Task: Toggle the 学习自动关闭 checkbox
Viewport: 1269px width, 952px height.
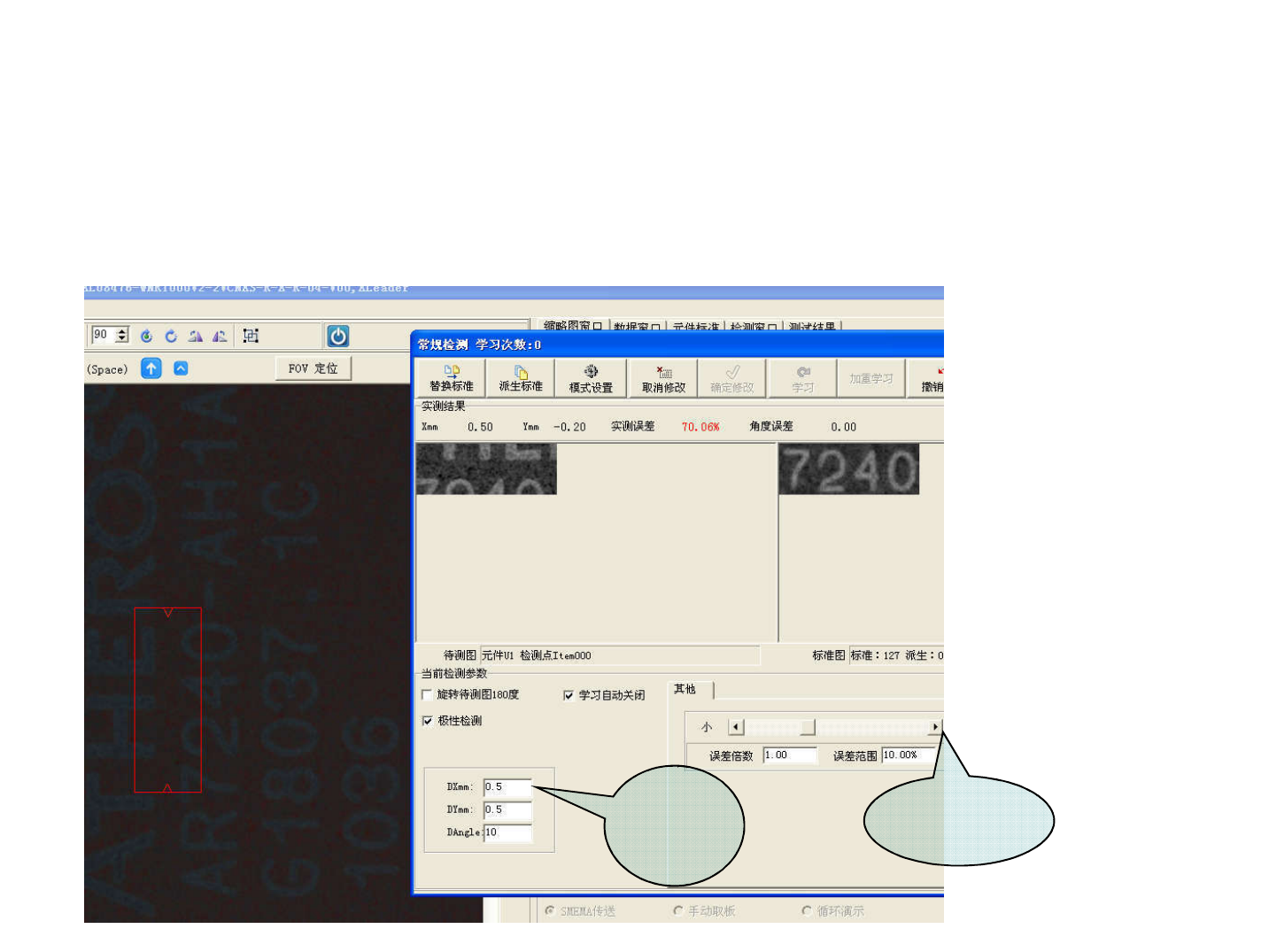Action: click(x=569, y=695)
